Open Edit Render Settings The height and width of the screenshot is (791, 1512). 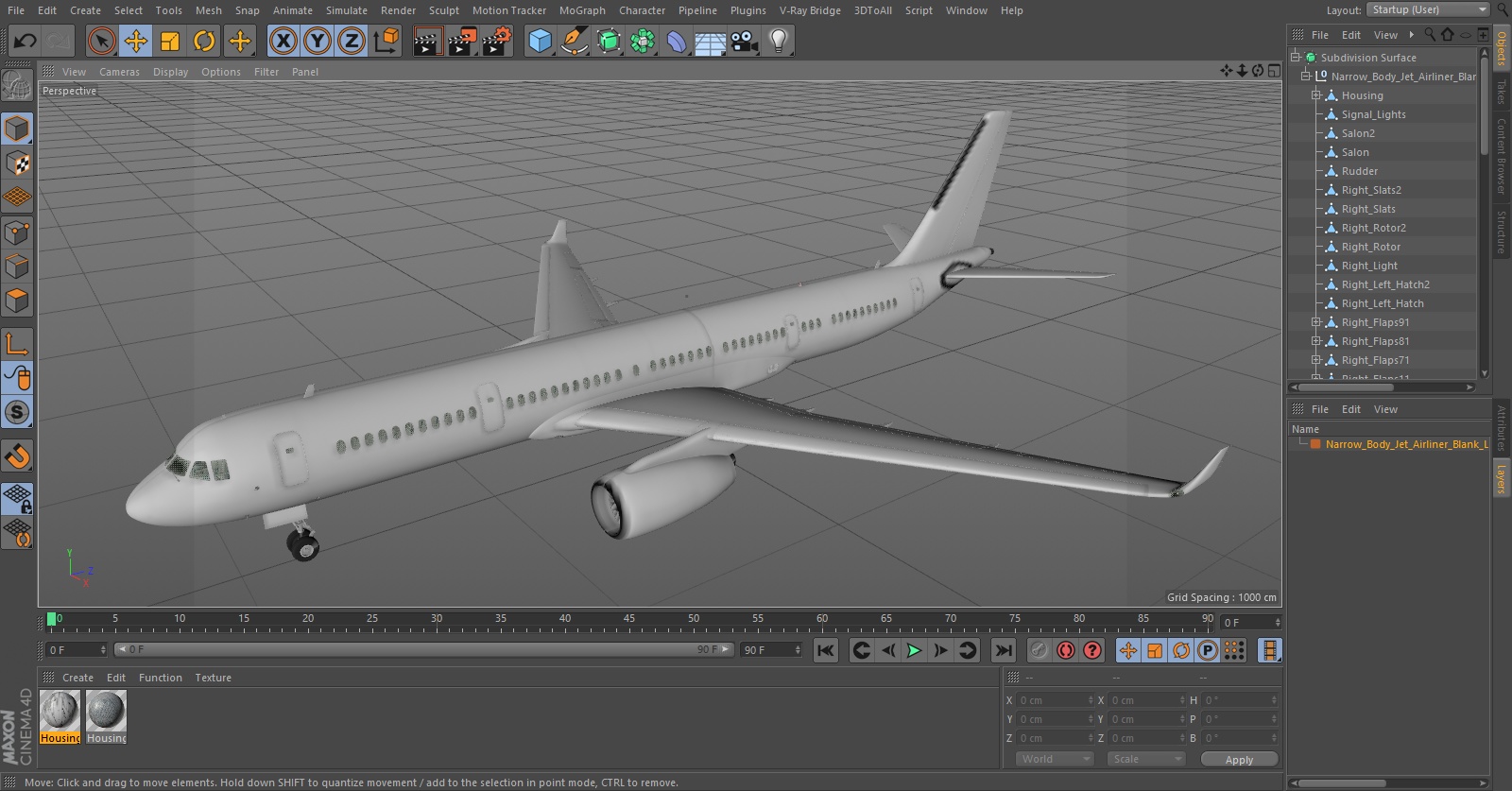(497, 41)
